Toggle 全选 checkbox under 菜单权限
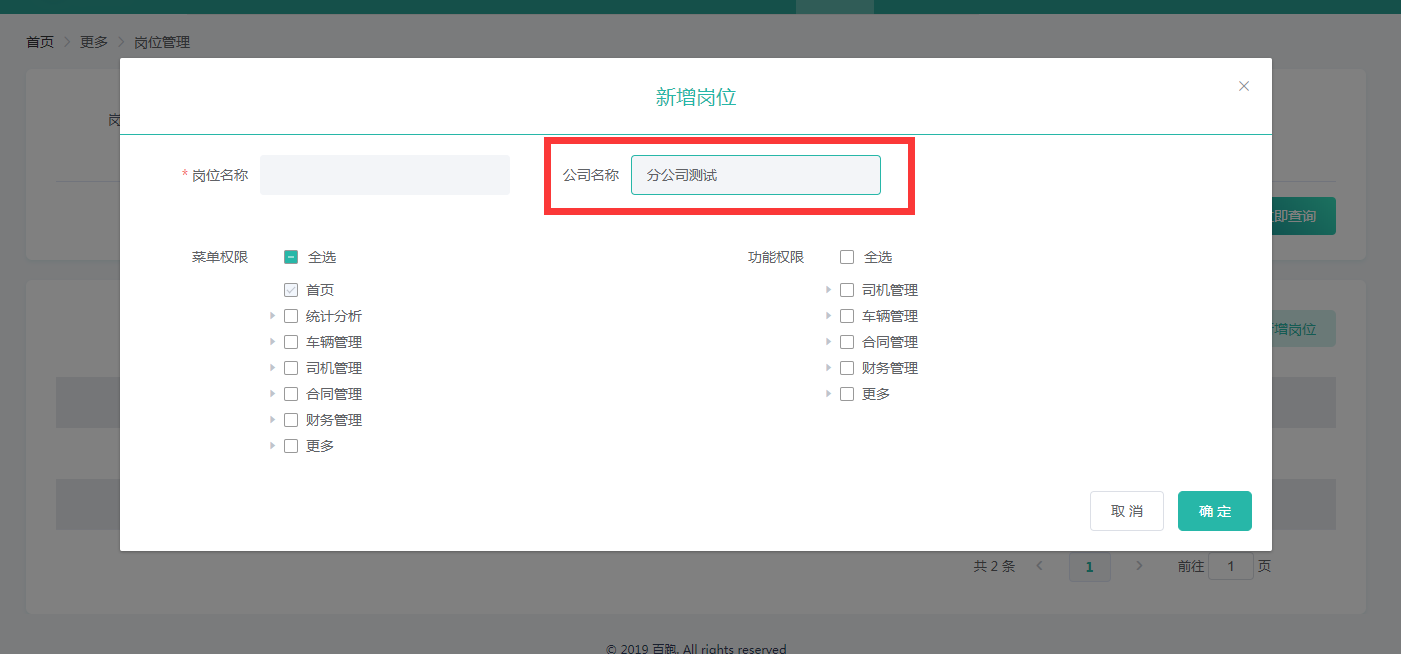 [x=291, y=257]
